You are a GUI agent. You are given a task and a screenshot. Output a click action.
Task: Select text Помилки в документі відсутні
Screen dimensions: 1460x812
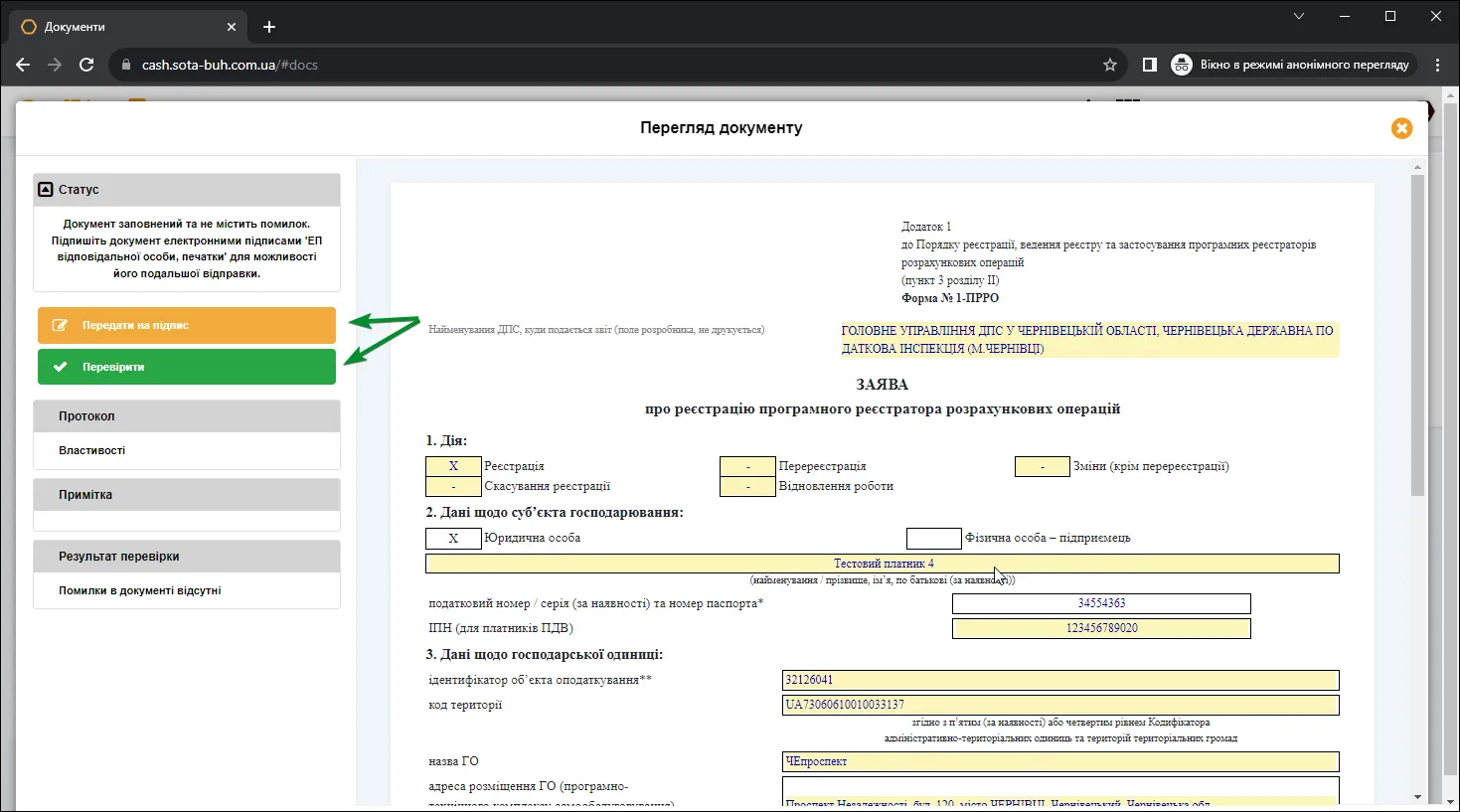pyautogui.click(x=140, y=590)
